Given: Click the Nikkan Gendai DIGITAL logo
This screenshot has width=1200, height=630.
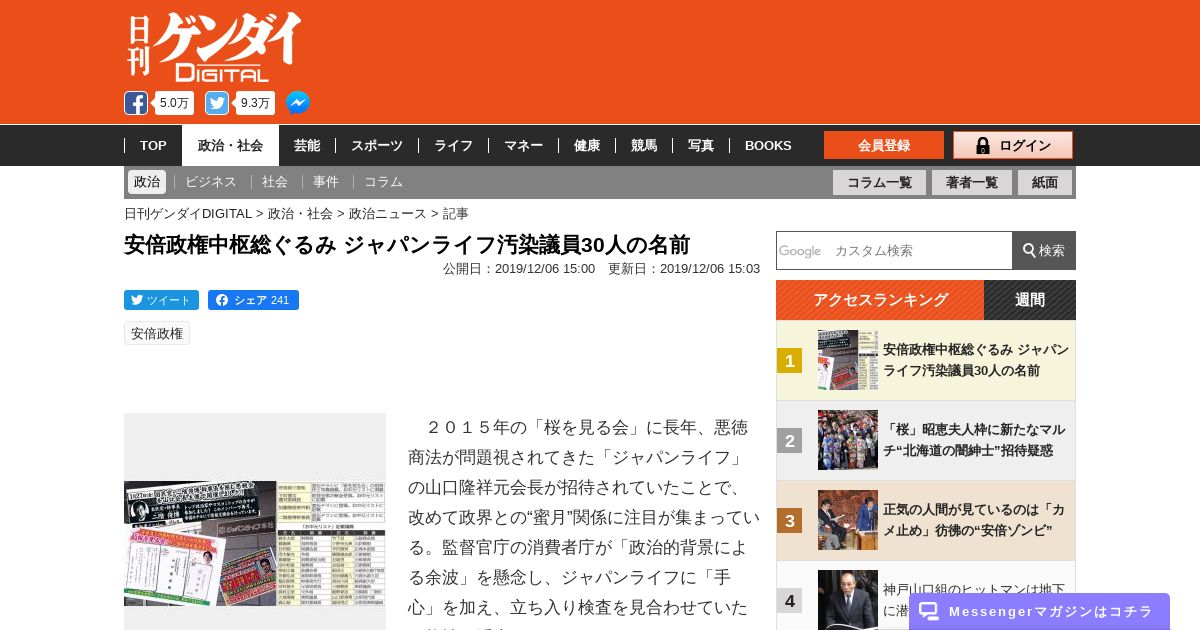Looking at the screenshot, I should (x=214, y=47).
